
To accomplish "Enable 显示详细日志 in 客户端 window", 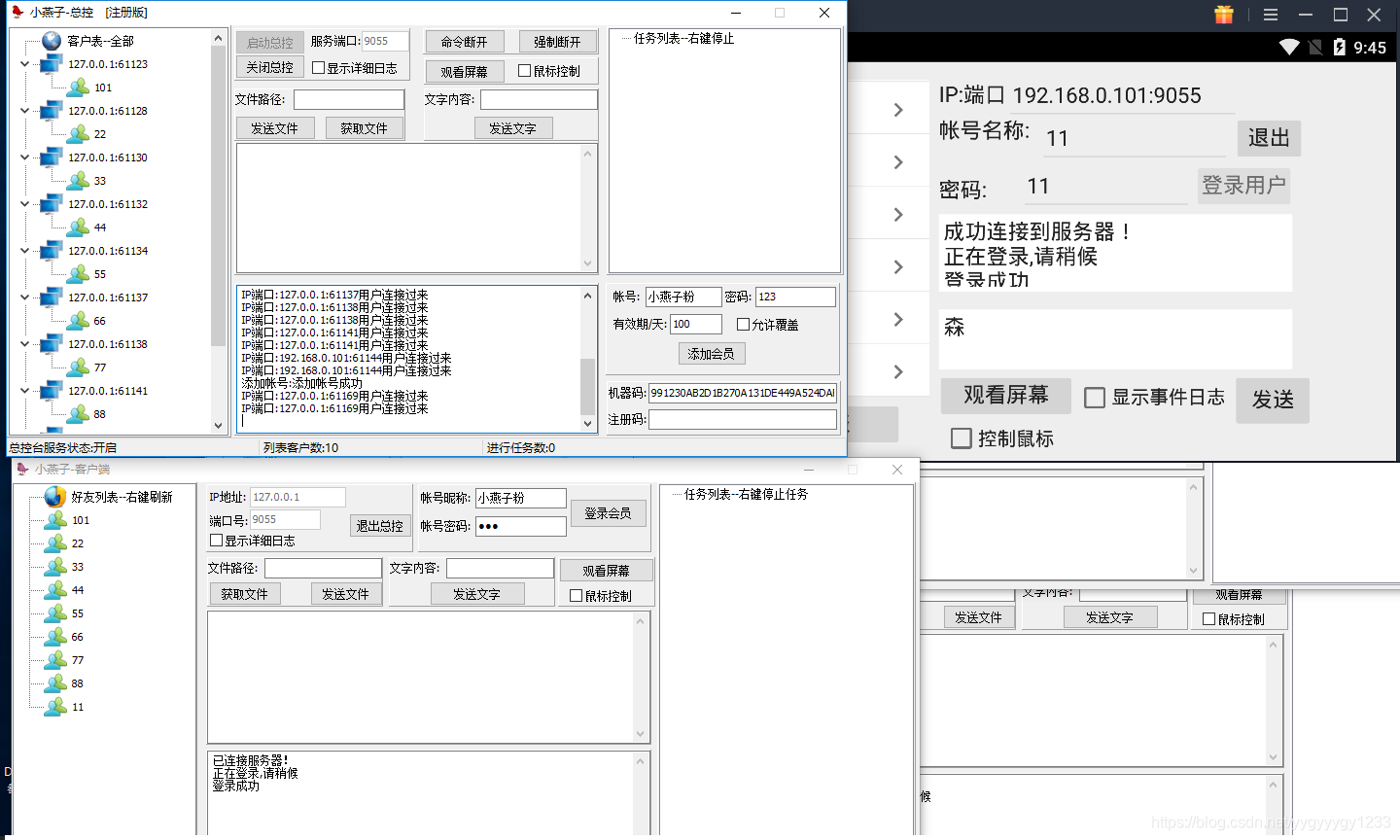I will click(x=217, y=541).
